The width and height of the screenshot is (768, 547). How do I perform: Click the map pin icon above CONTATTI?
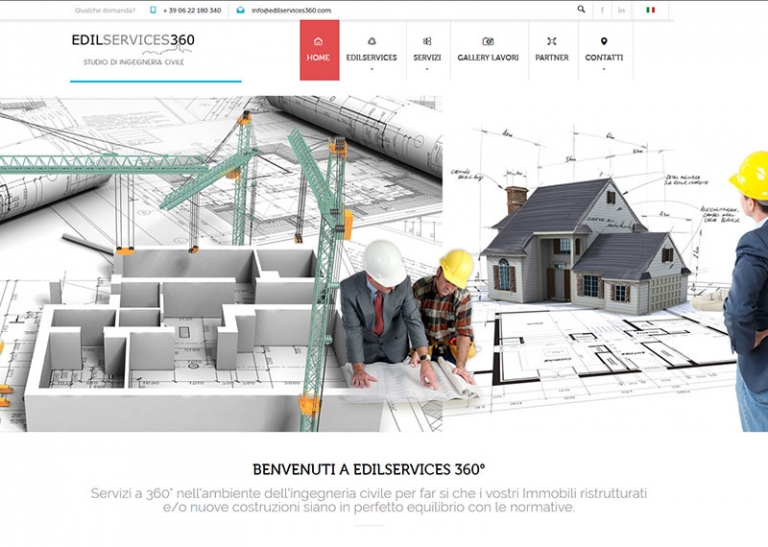(604, 41)
